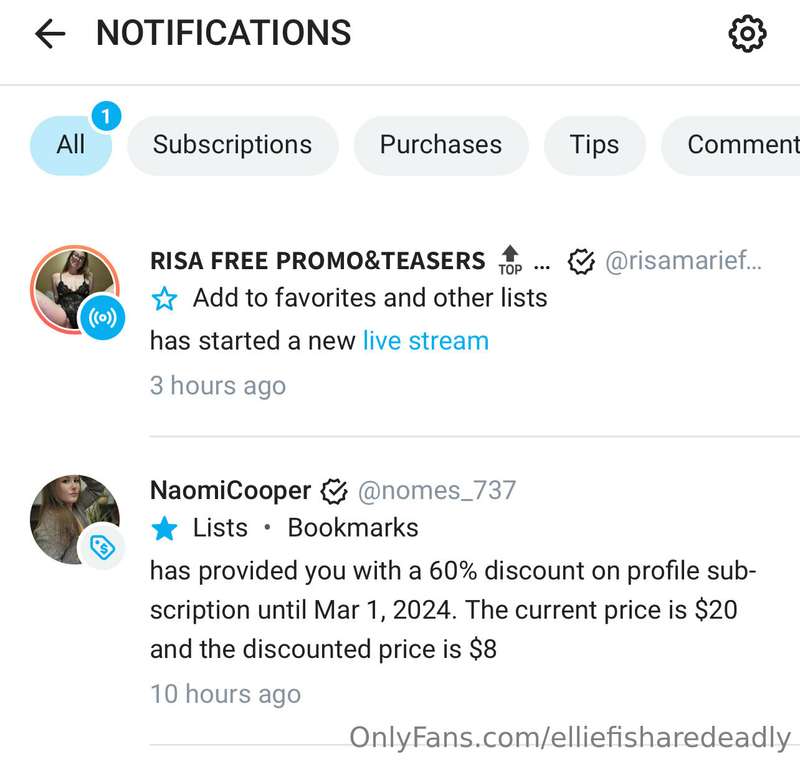The height and width of the screenshot is (762, 800).
Task: Open the @nomes_737 profile handle
Action: tap(437, 491)
